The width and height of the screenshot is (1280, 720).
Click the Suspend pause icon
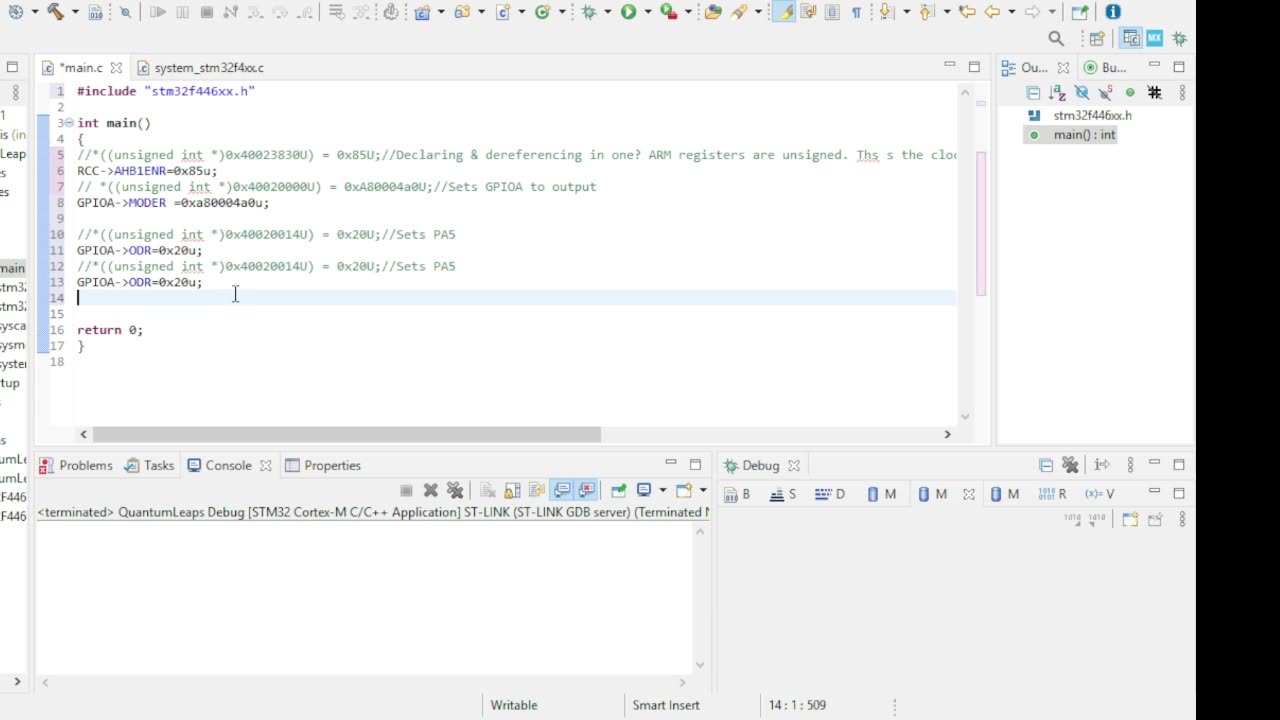pyautogui.click(x=183, y=12)
